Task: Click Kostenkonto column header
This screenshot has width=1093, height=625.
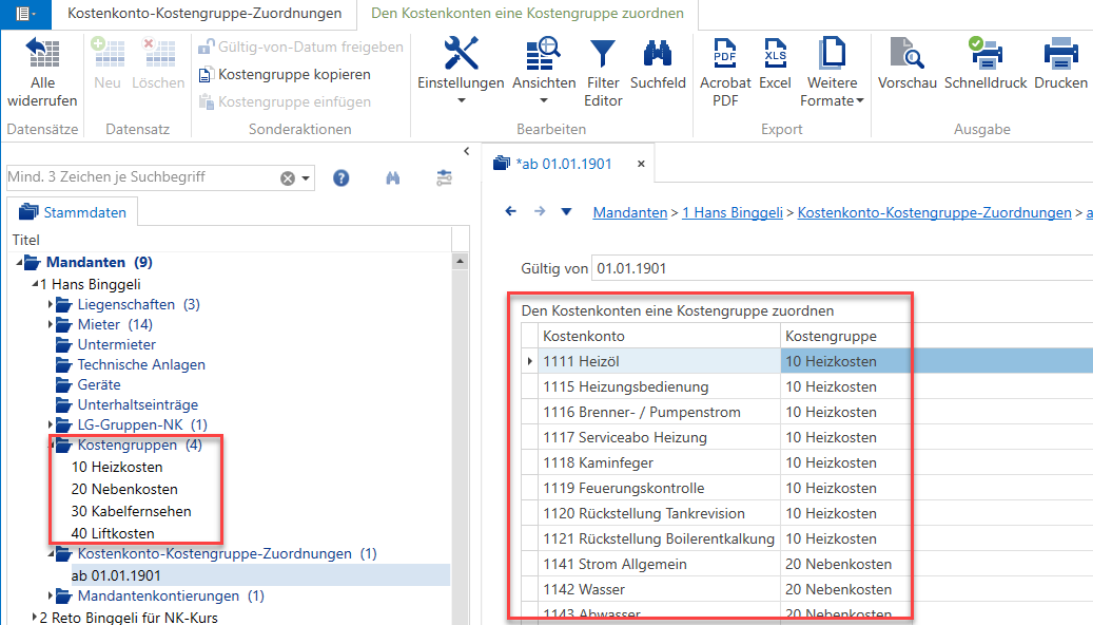Action: tap(659, 336)
